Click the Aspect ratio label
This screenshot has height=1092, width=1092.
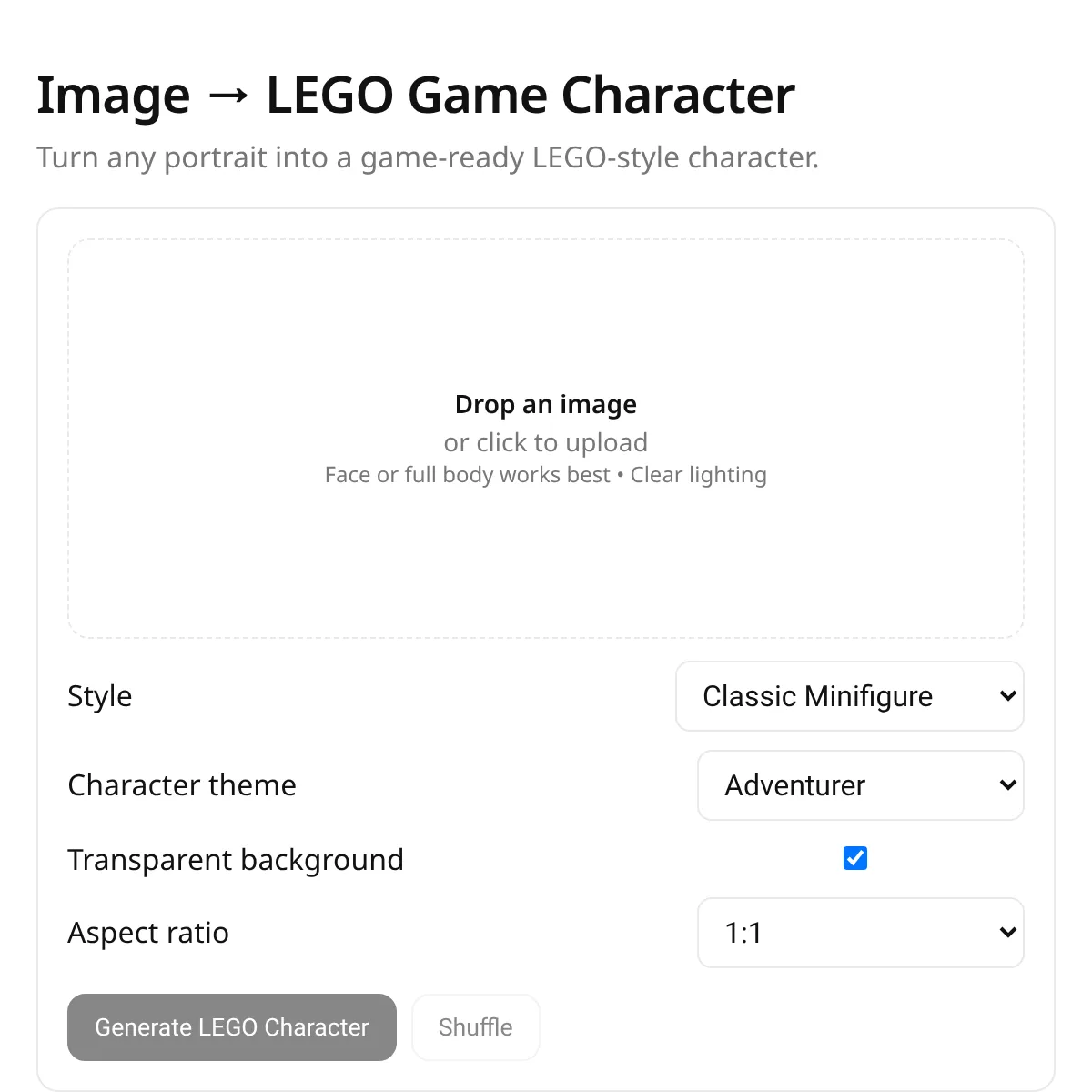click(x=148, y=933)
